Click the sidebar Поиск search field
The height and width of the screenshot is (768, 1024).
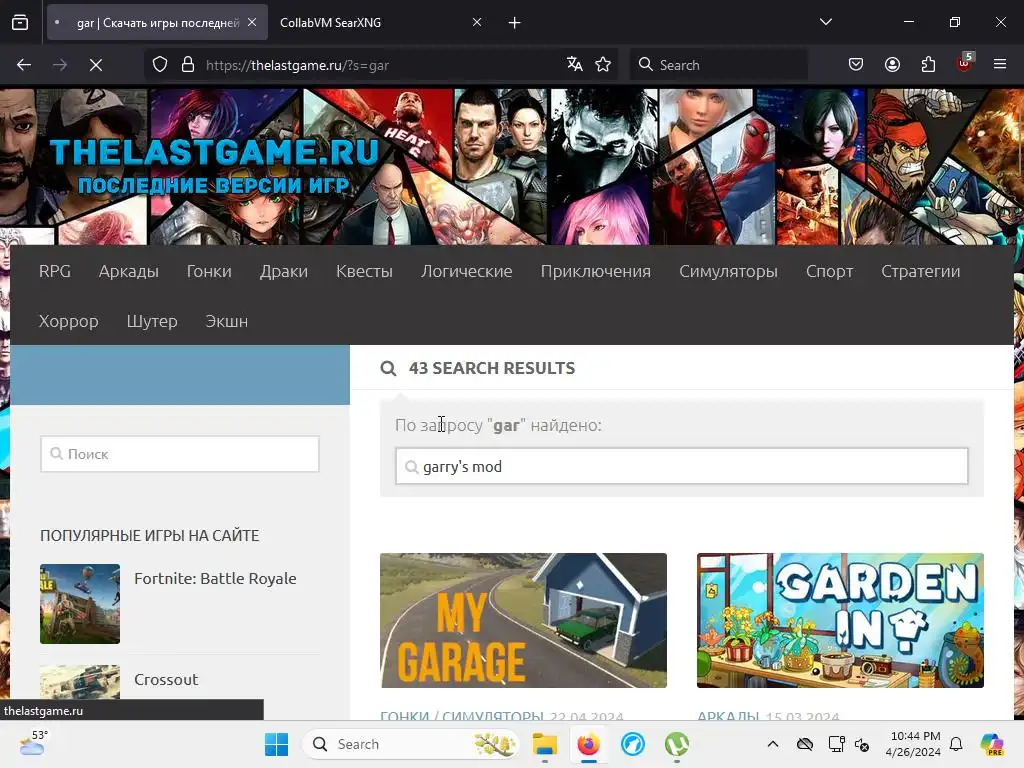(x=180, y=454)
